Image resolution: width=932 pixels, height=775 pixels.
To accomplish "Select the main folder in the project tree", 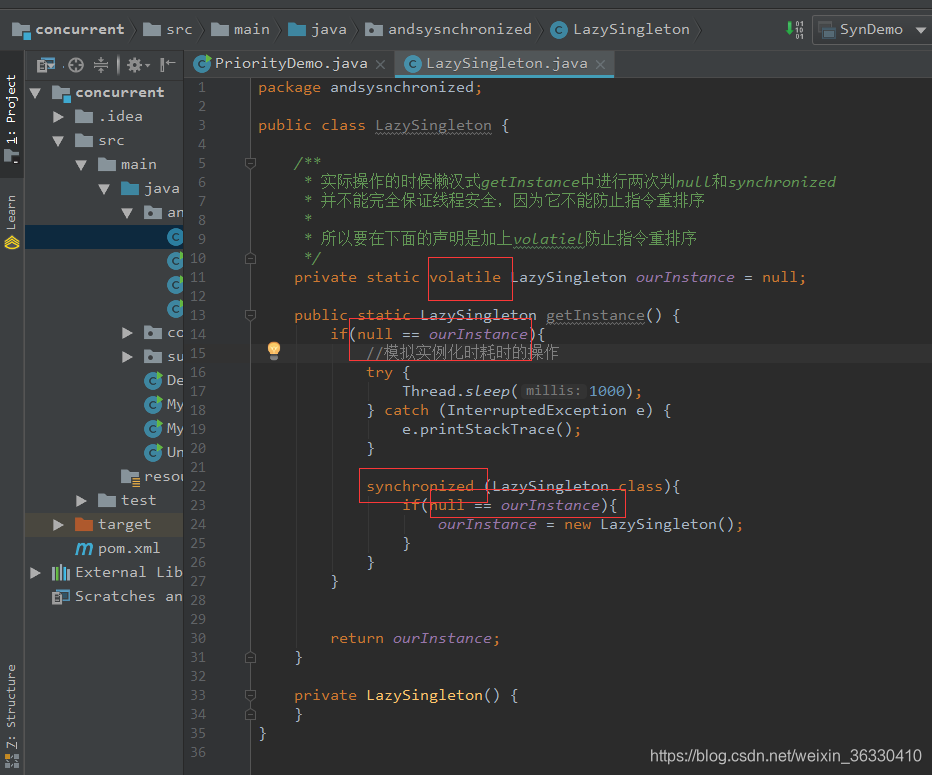I will [127, 165].
